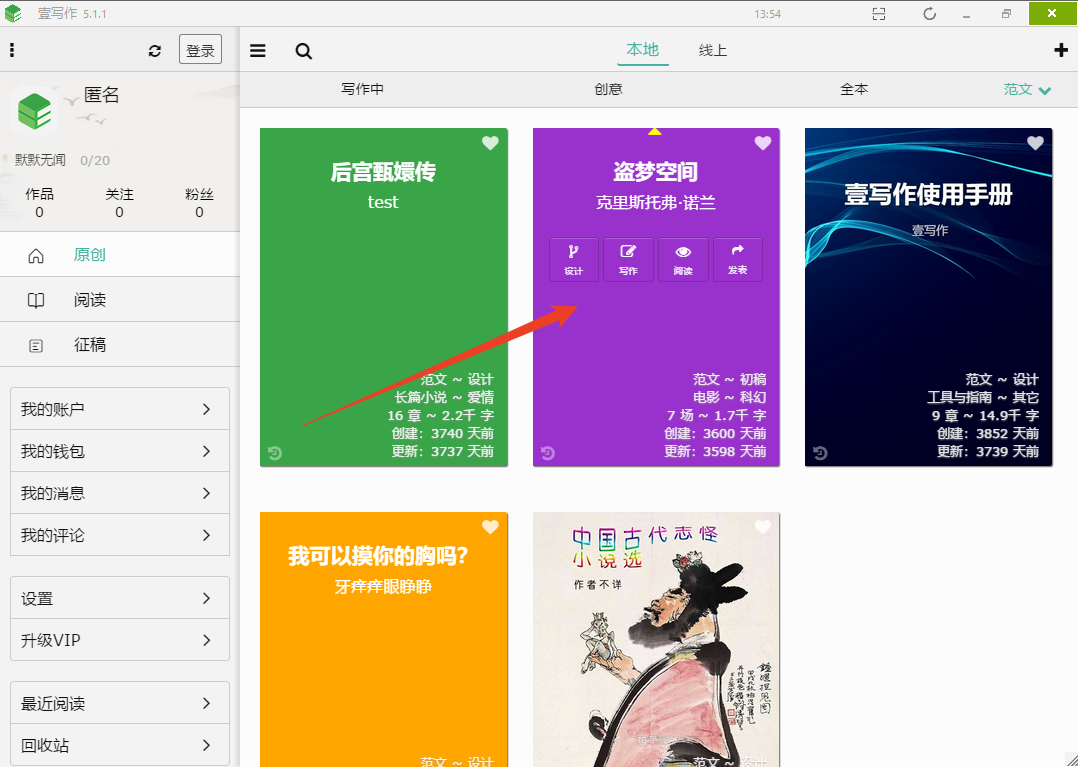Select the 创意 filter tab
Screen dimensions: 1078x767
click(608, 89)
